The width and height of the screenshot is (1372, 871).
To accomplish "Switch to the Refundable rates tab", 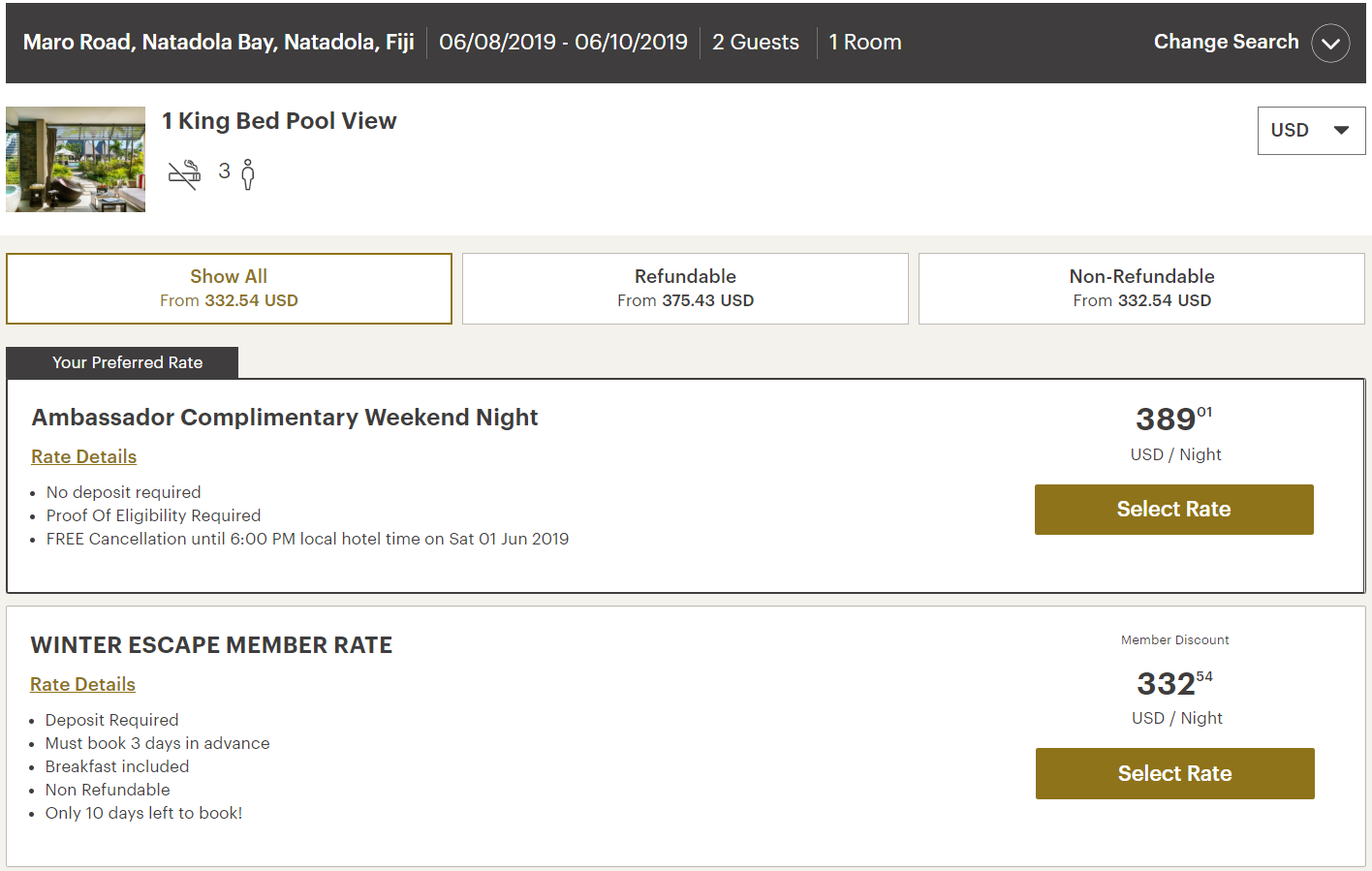I will click(685, 289).
